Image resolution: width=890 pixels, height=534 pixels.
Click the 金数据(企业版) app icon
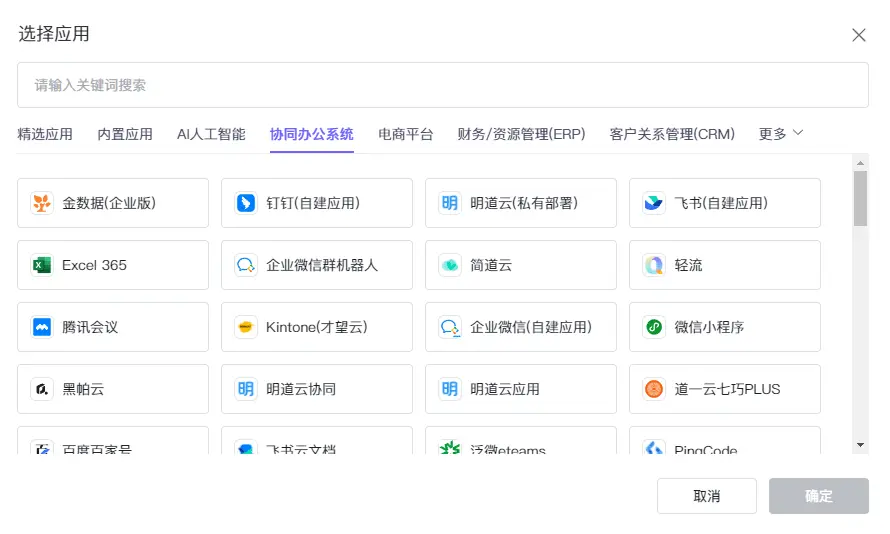[x=42, y=203]
